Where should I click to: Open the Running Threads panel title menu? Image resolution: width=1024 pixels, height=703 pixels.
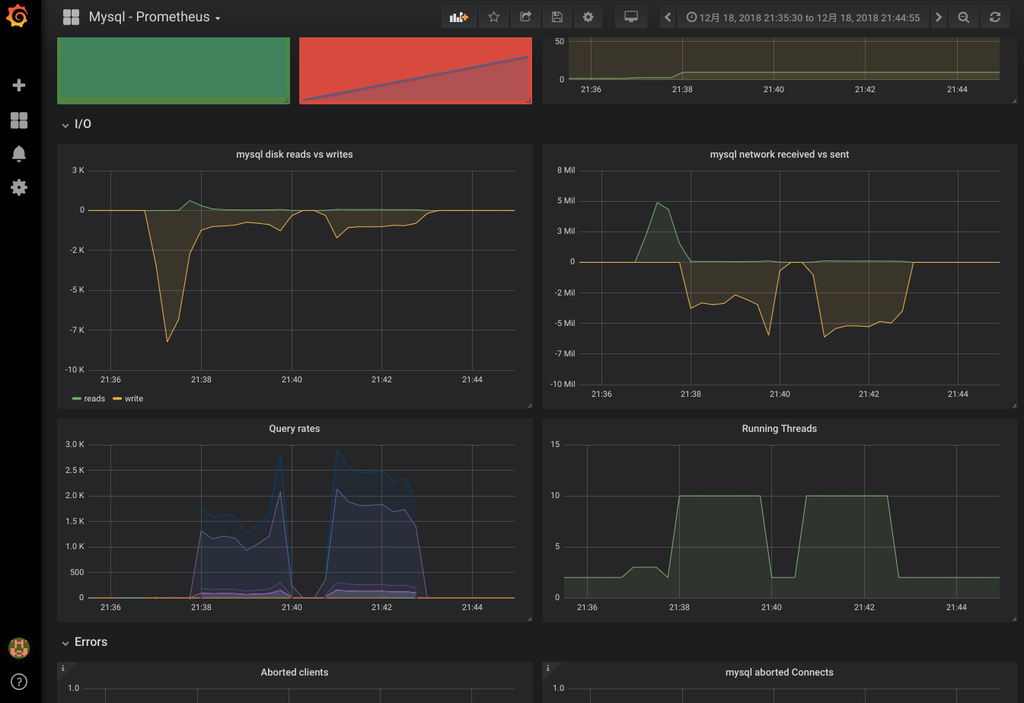(x=779, y=429)
